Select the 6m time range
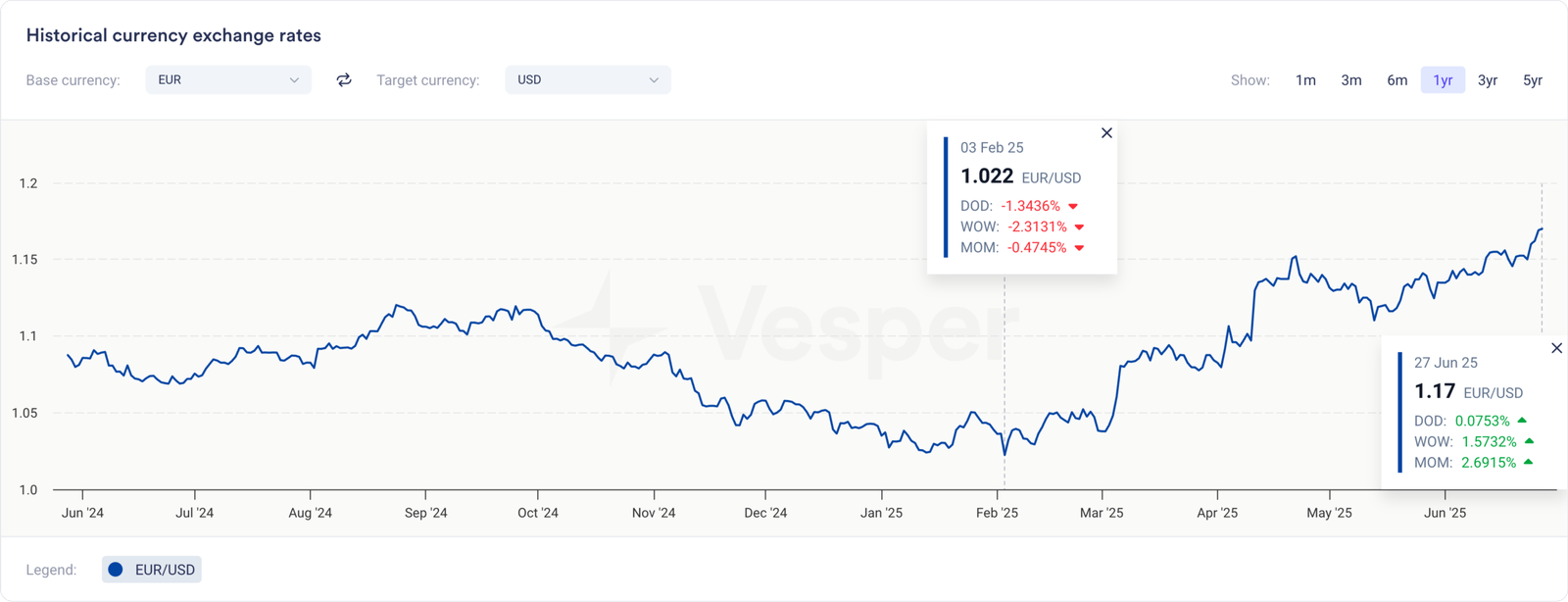The height and width of the screenshot is (602, 1568). [x=1396, y=80]
